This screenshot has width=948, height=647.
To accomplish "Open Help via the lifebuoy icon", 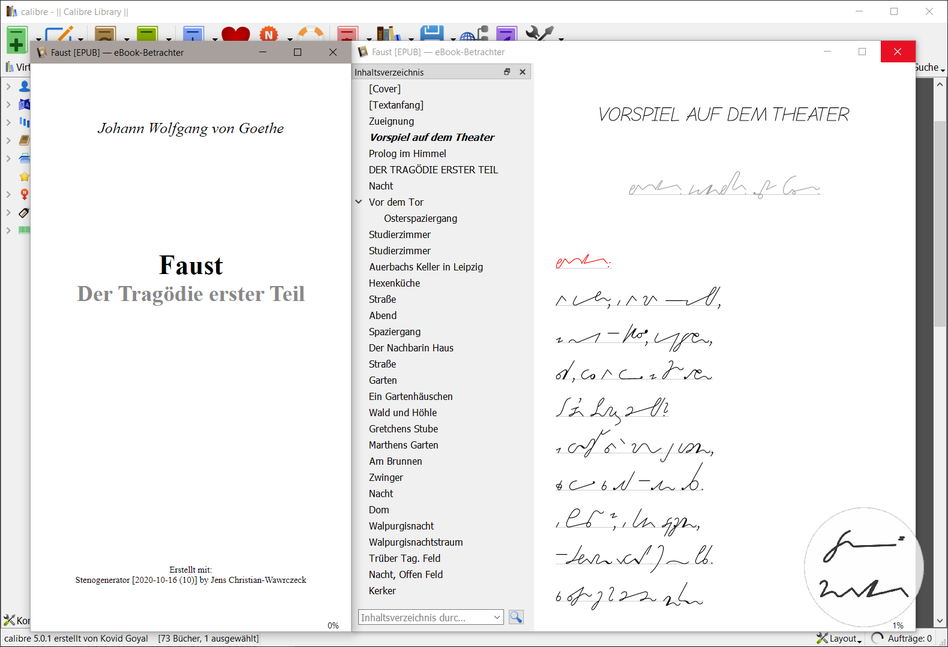I will coord(311,35).
